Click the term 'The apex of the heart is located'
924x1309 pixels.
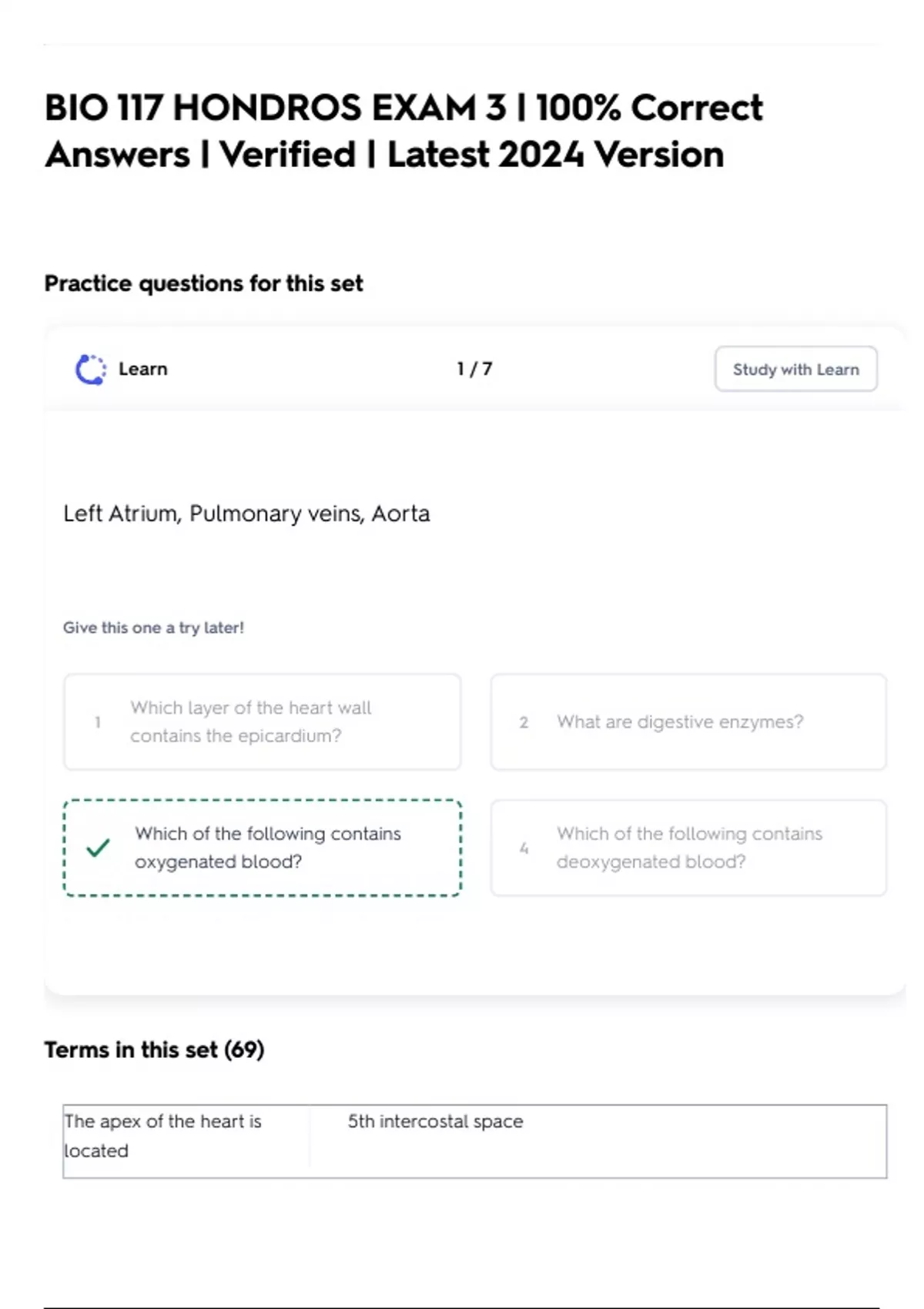163,1136
